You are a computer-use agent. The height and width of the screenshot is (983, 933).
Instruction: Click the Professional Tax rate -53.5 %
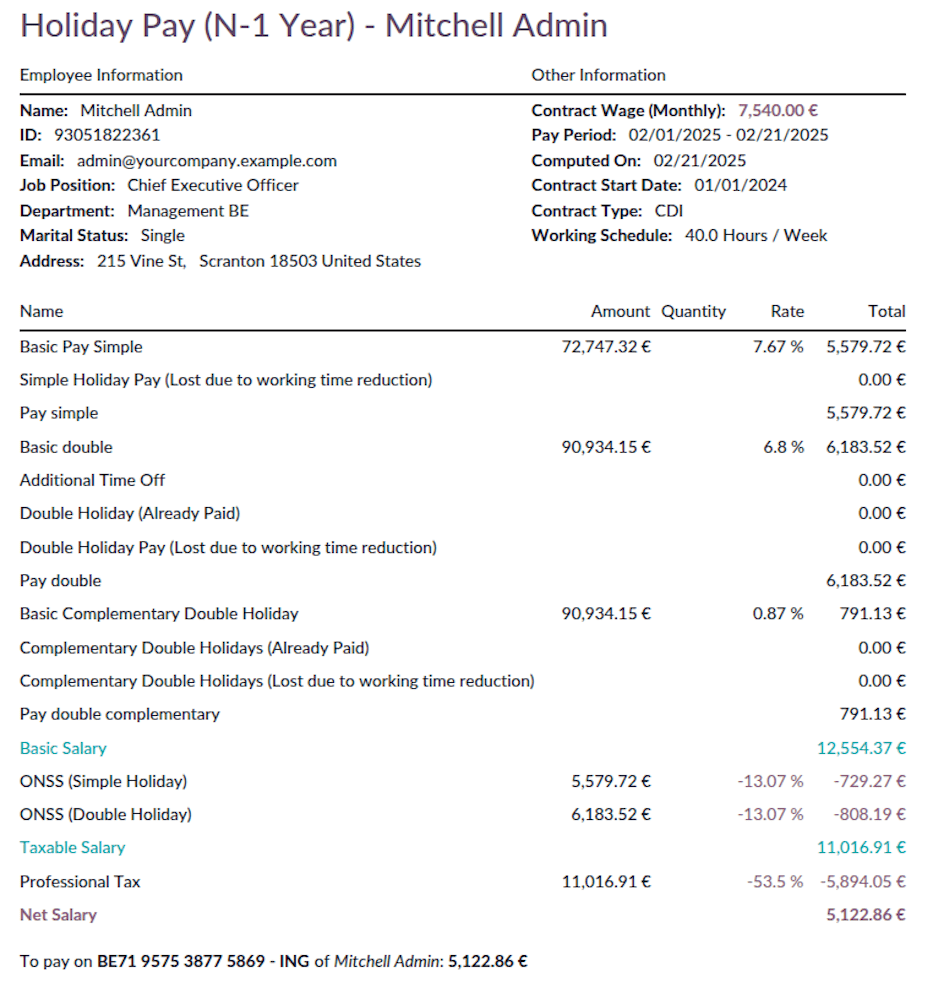coord(775,881)
